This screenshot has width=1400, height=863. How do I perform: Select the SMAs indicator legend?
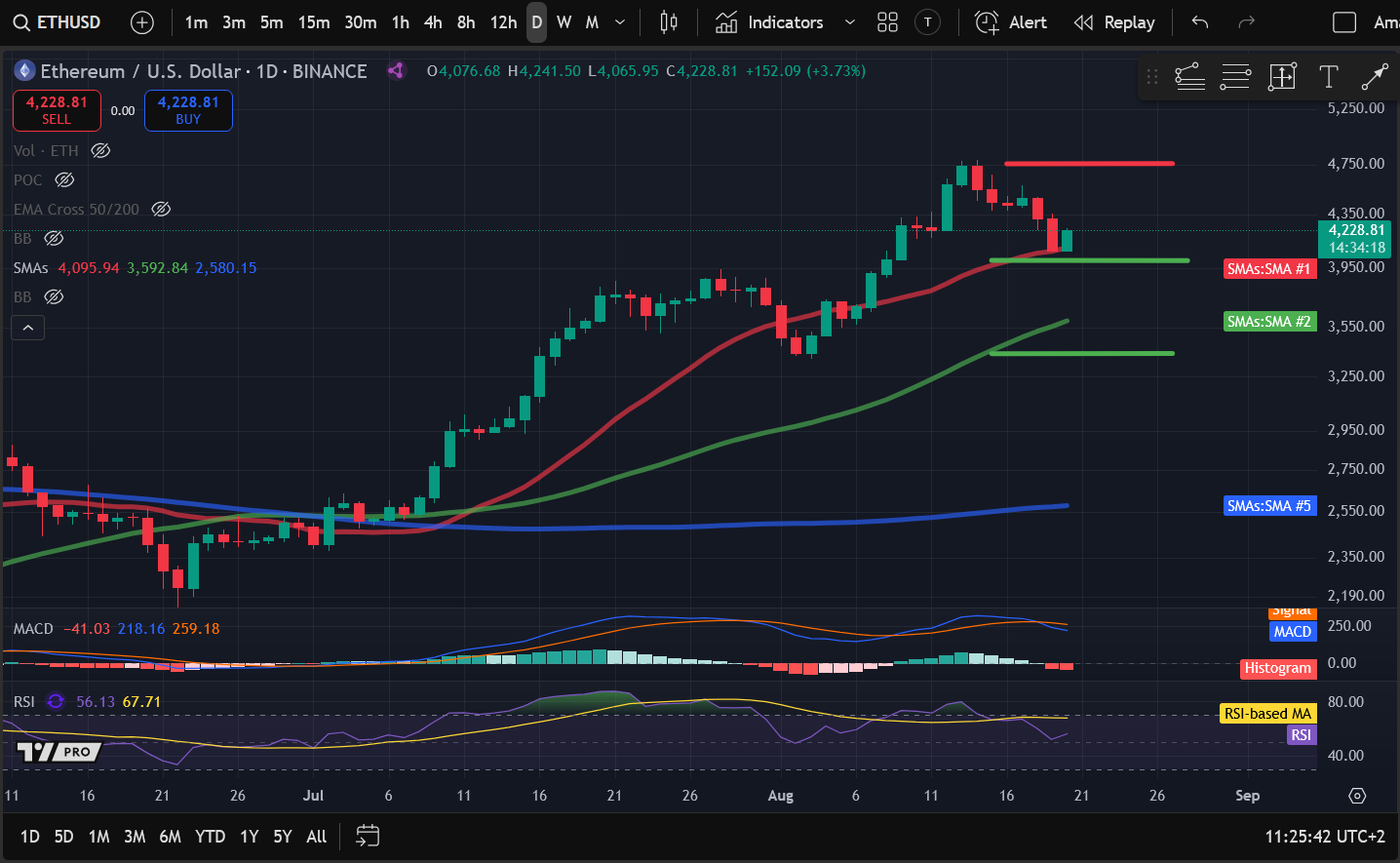[30, 267]
